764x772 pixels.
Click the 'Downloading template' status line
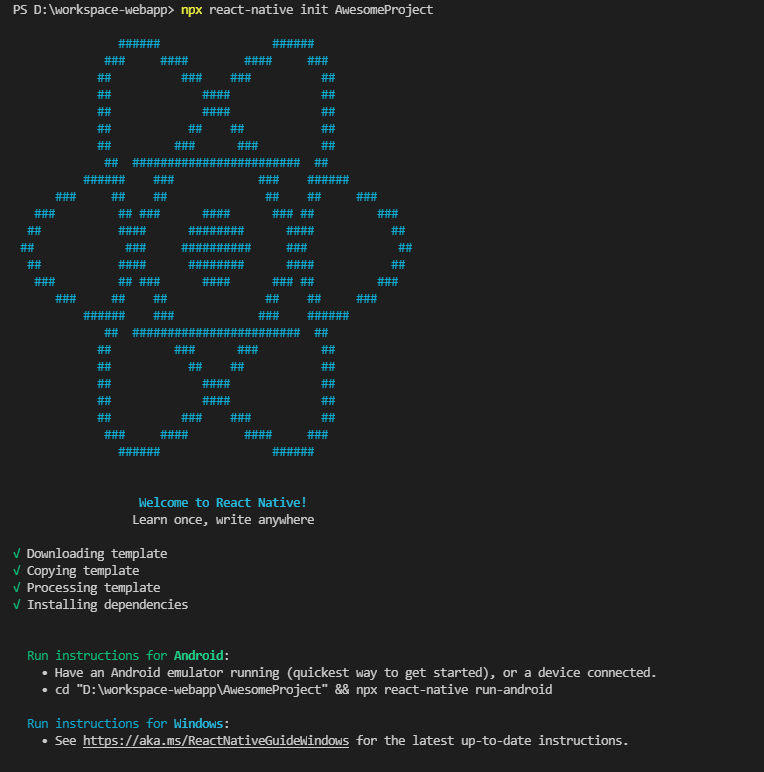click(97, 554)
